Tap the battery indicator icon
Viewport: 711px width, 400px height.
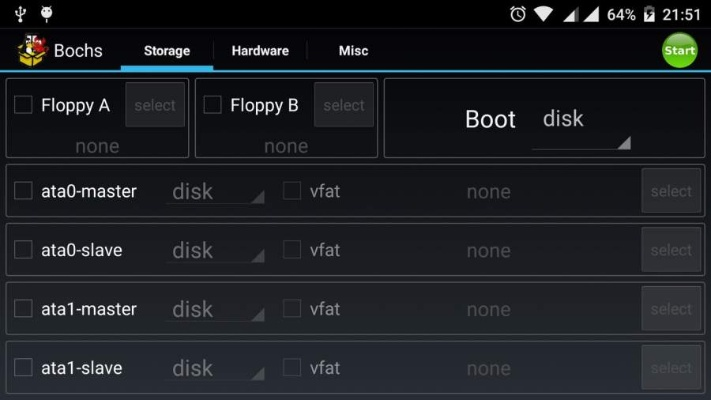pyautogui.click(x=650, y=14)
